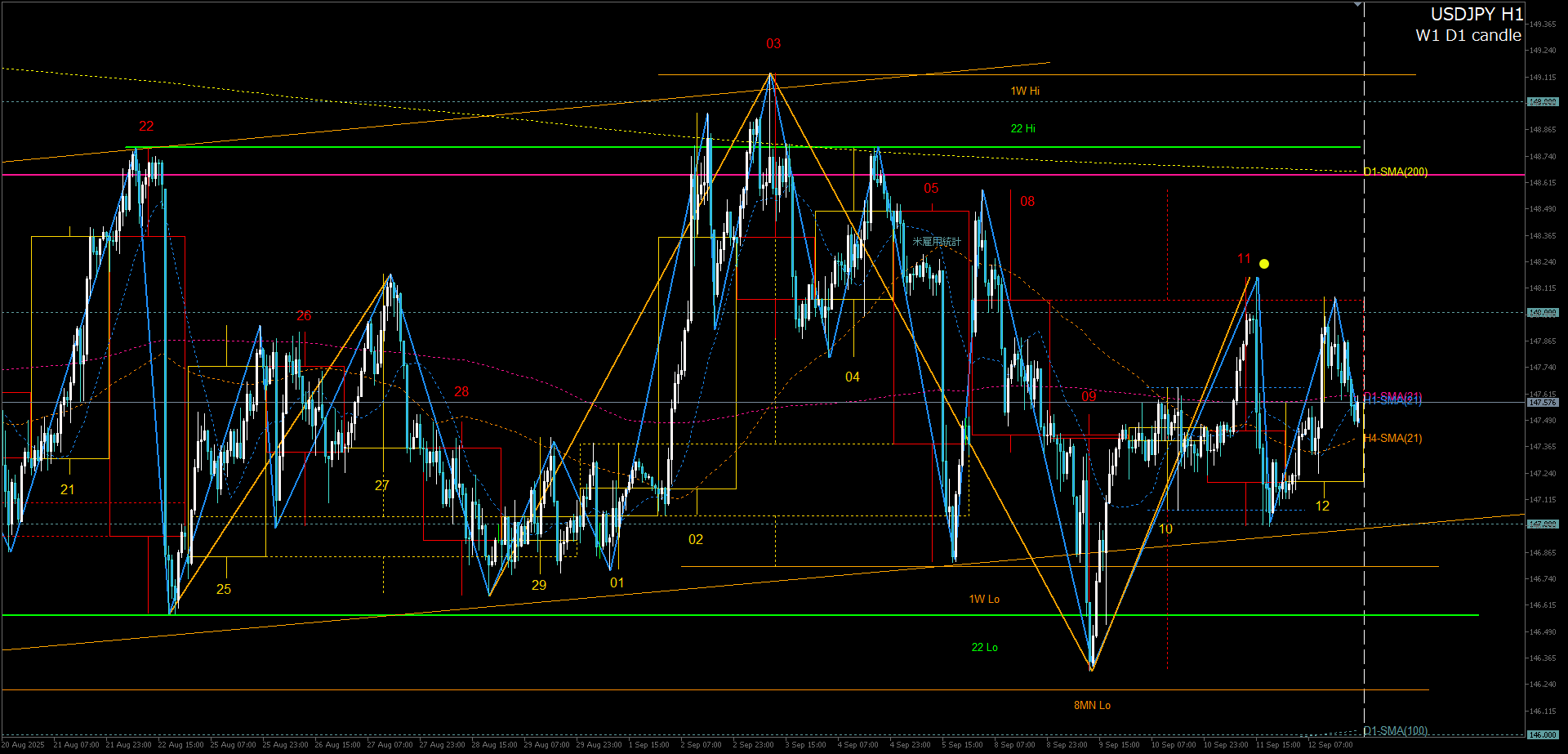The height and width of the screenshot is (754, 1568).
Task: Click the current price tag 147.576
Action: 1543,403
